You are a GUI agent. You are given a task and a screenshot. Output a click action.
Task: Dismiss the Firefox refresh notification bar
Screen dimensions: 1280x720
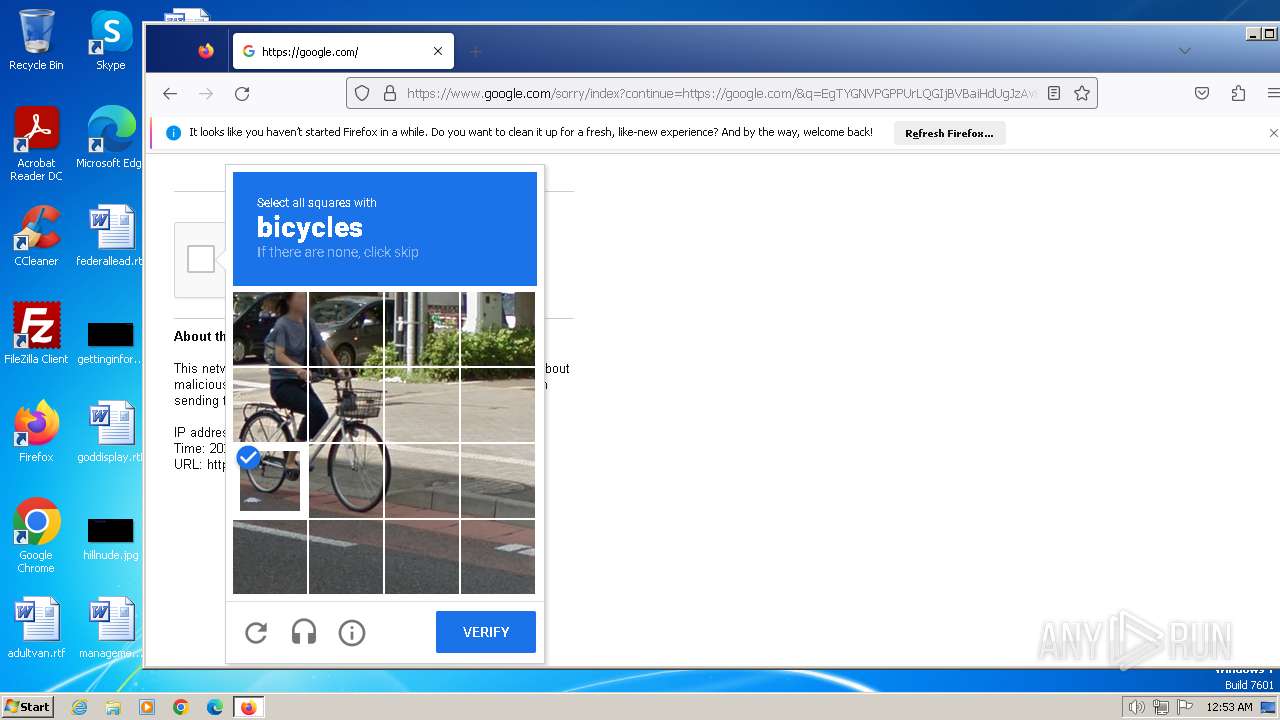(1273, 132)
